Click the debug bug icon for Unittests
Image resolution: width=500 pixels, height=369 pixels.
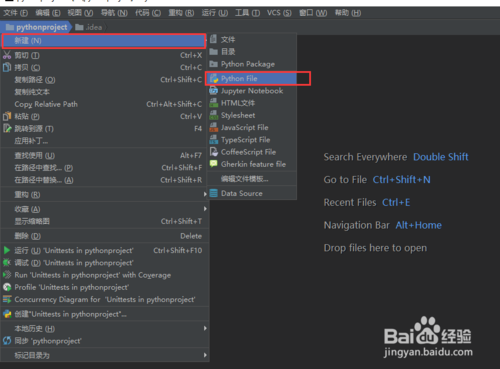pyautogui.click(x=7, y=263)
